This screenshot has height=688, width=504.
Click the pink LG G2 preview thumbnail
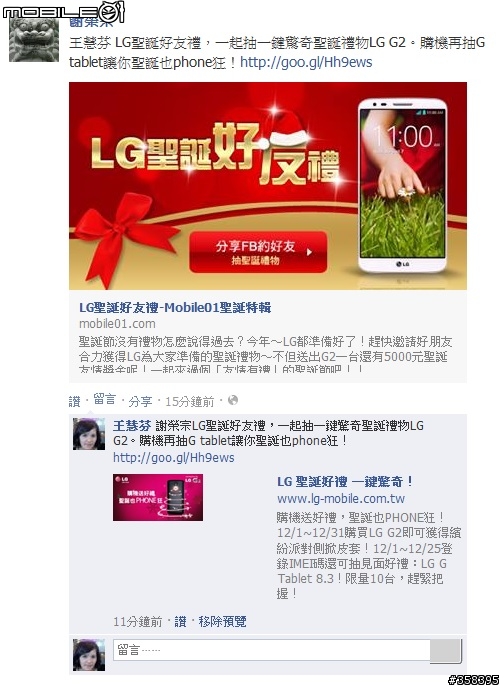pyautogui.click(x=158, y=497)
